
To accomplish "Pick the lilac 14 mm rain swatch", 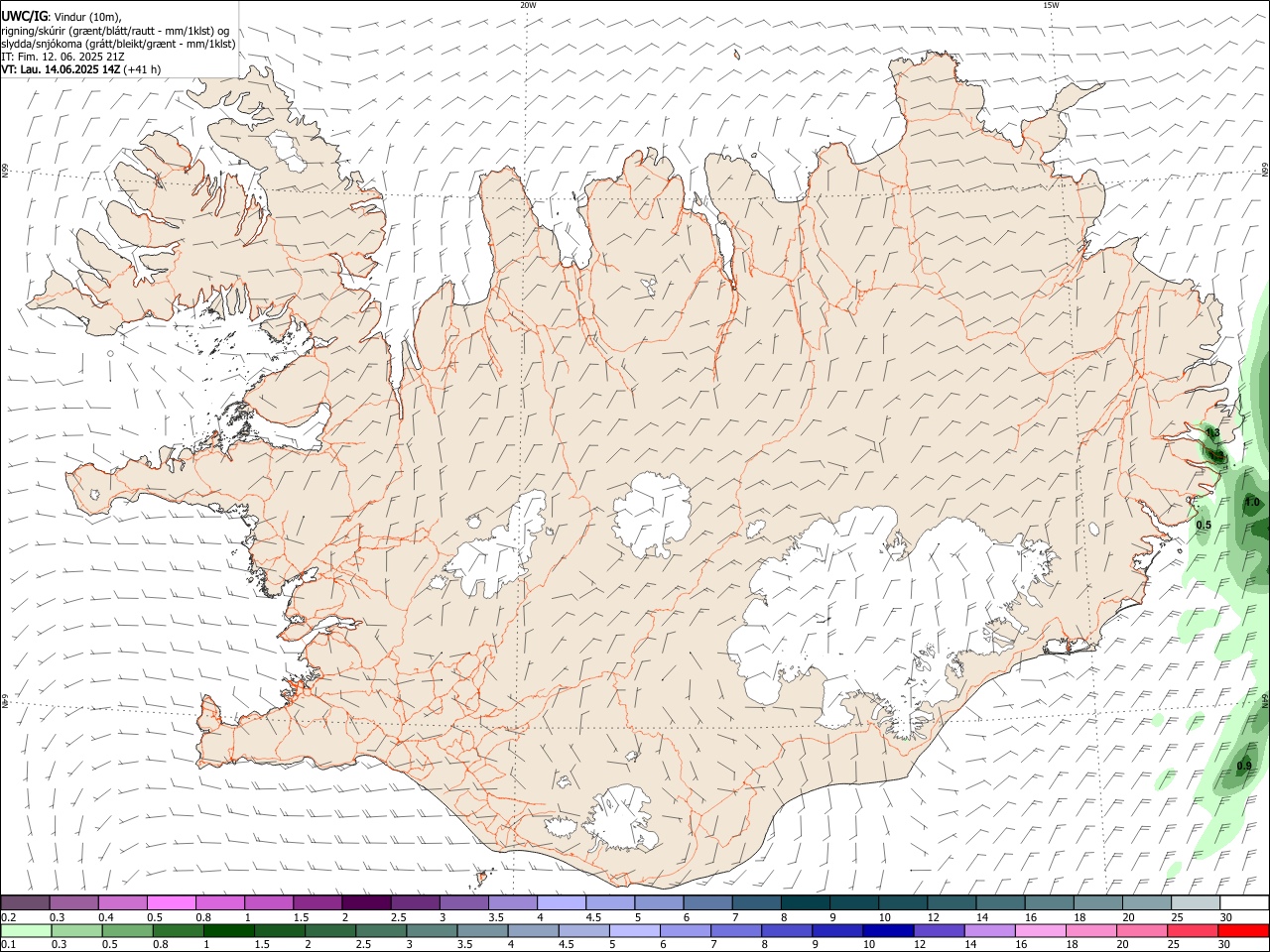I will click(x=989, y=930).
